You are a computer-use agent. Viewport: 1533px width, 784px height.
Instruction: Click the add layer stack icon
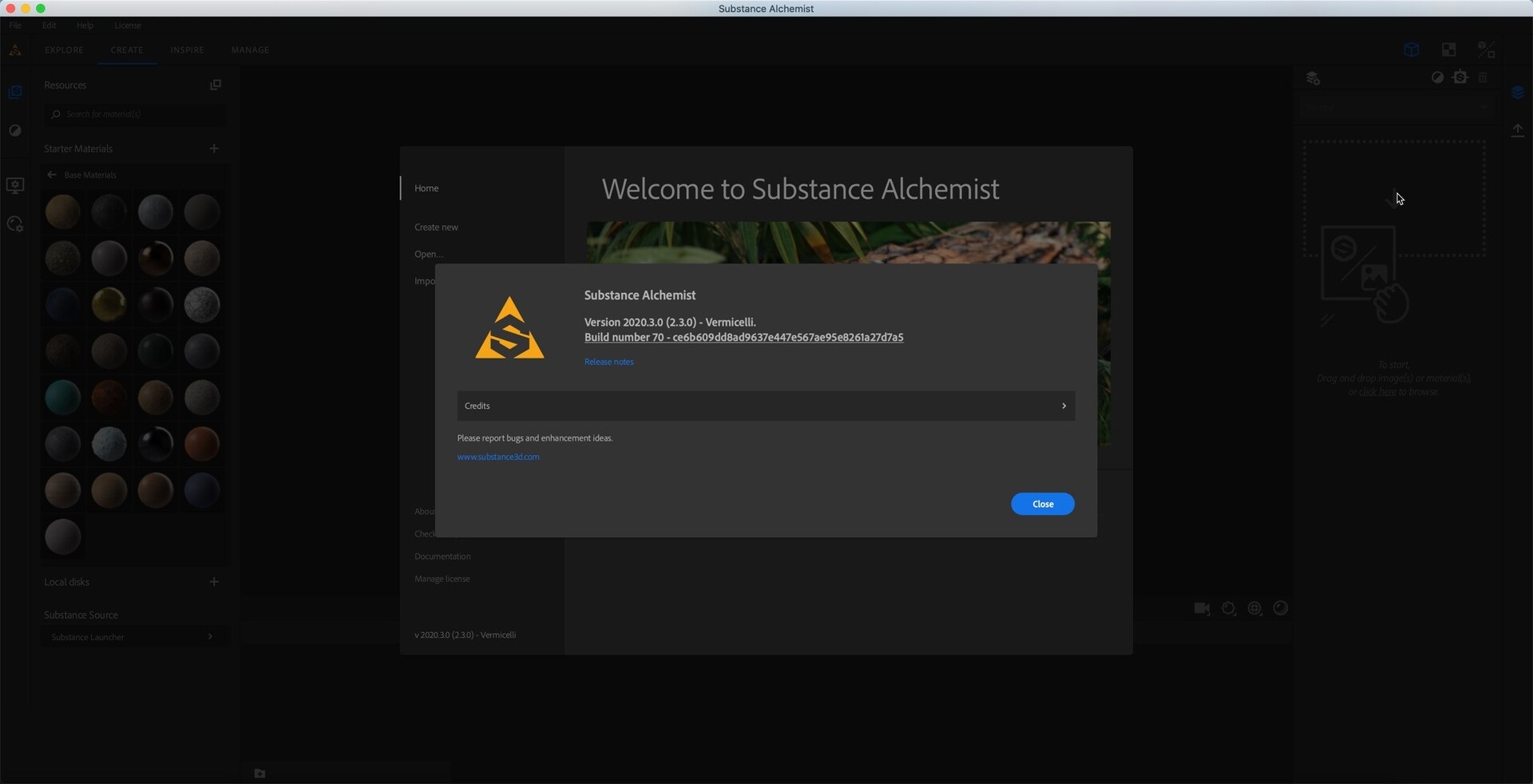pos(1313,77)
